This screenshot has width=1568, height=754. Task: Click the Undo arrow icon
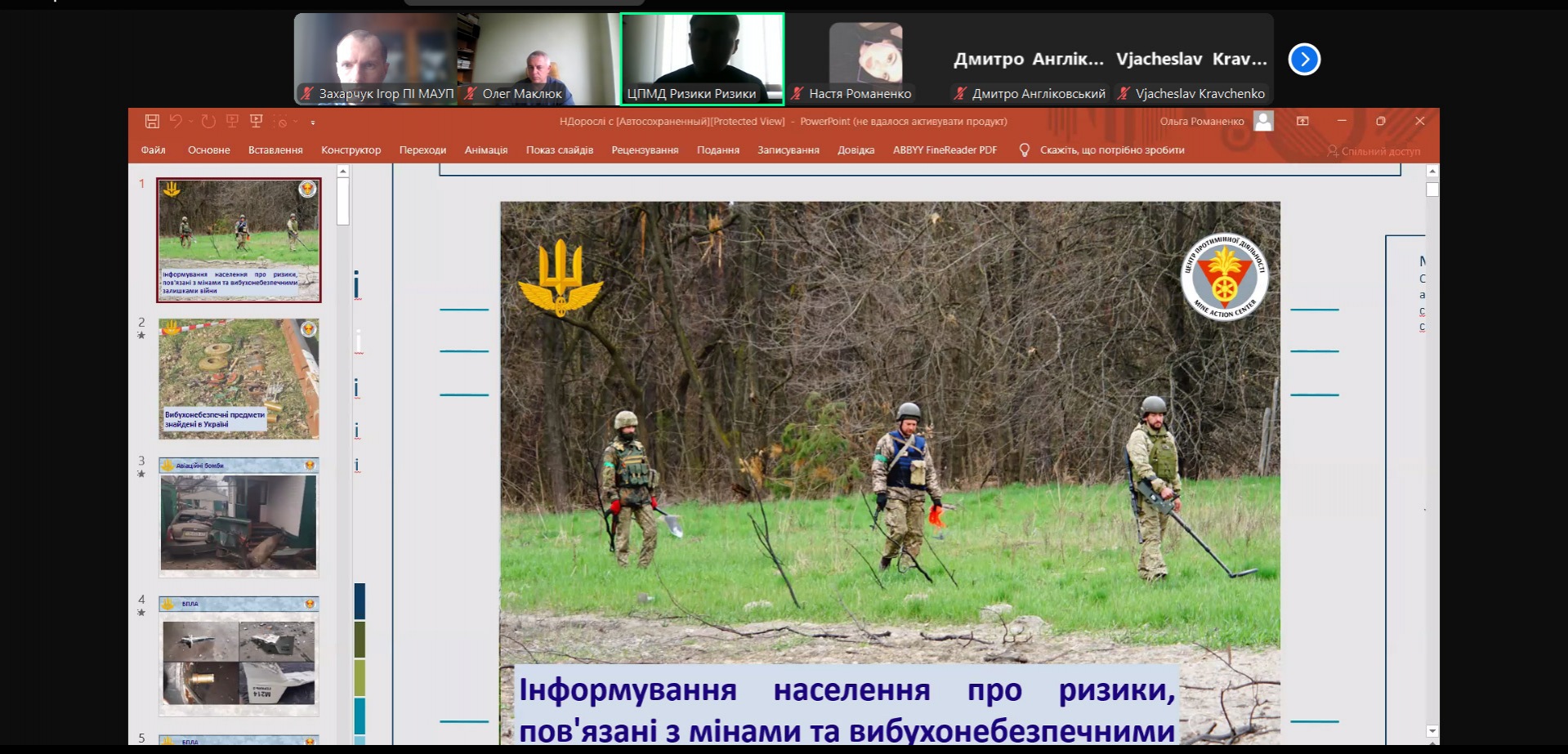click(x=175, y=121)
